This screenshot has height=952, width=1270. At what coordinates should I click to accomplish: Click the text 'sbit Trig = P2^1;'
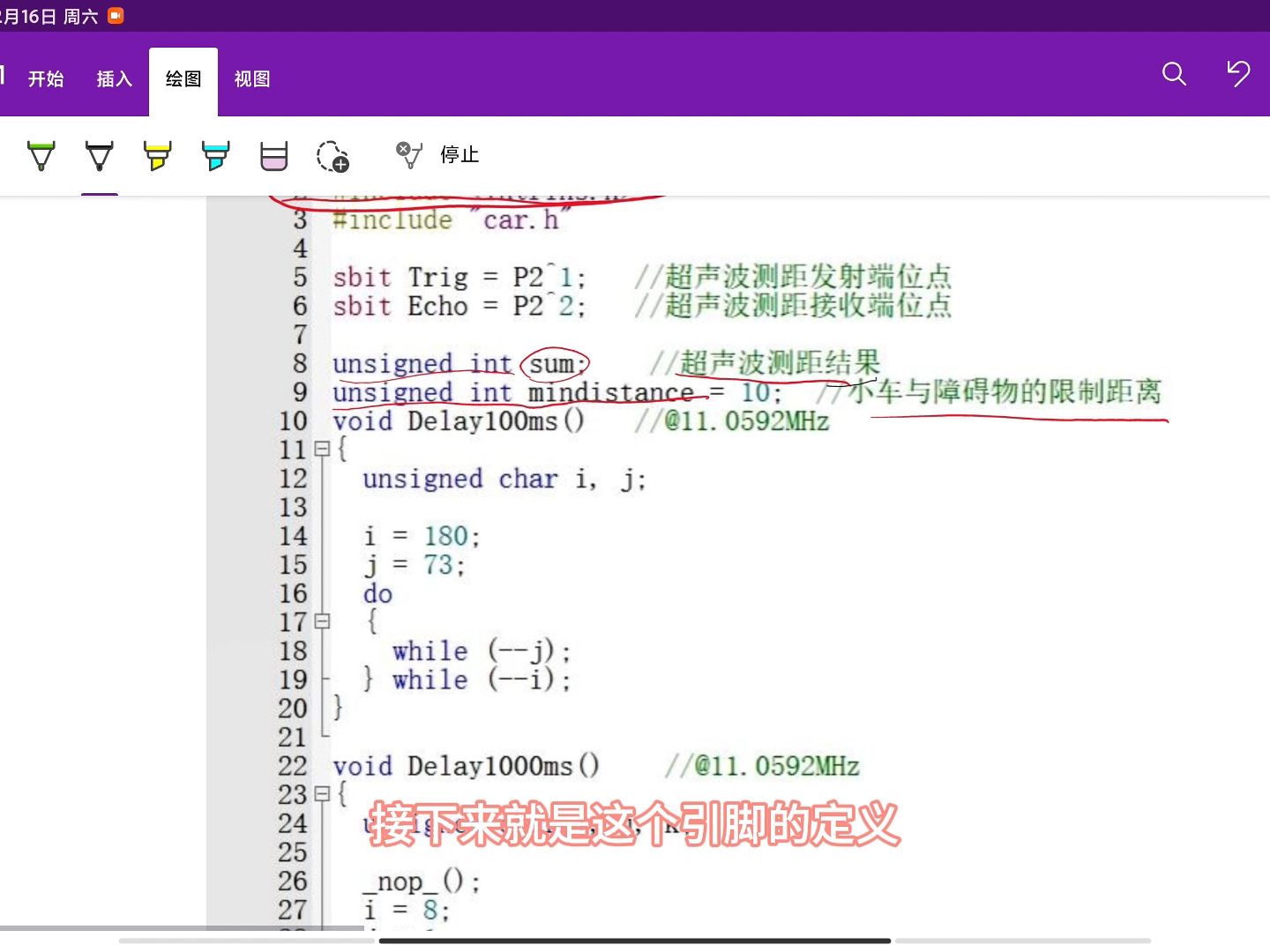pyautogui.click(x=459, y=278)
